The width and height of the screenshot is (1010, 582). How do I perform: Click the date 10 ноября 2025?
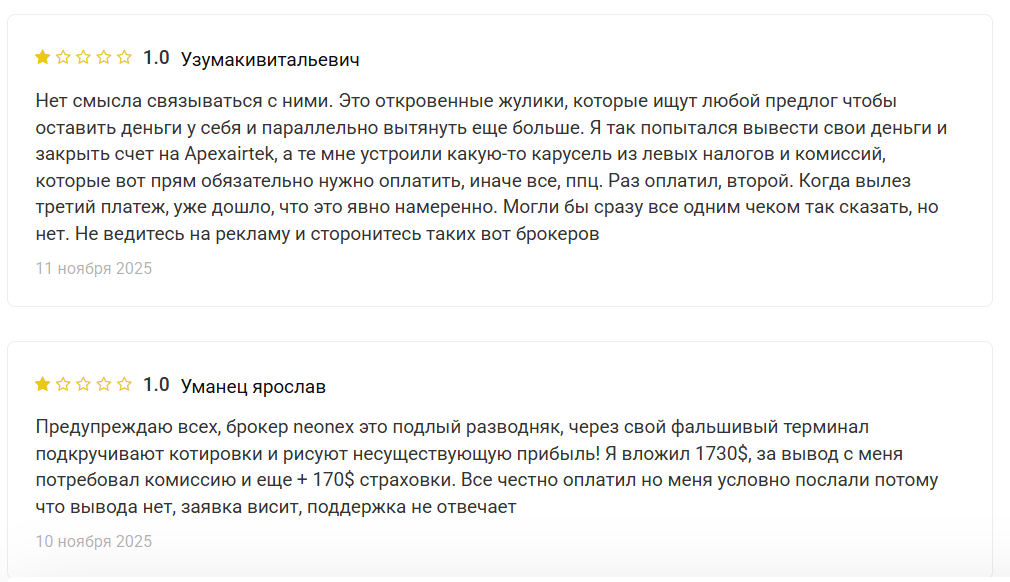point(94,541)
